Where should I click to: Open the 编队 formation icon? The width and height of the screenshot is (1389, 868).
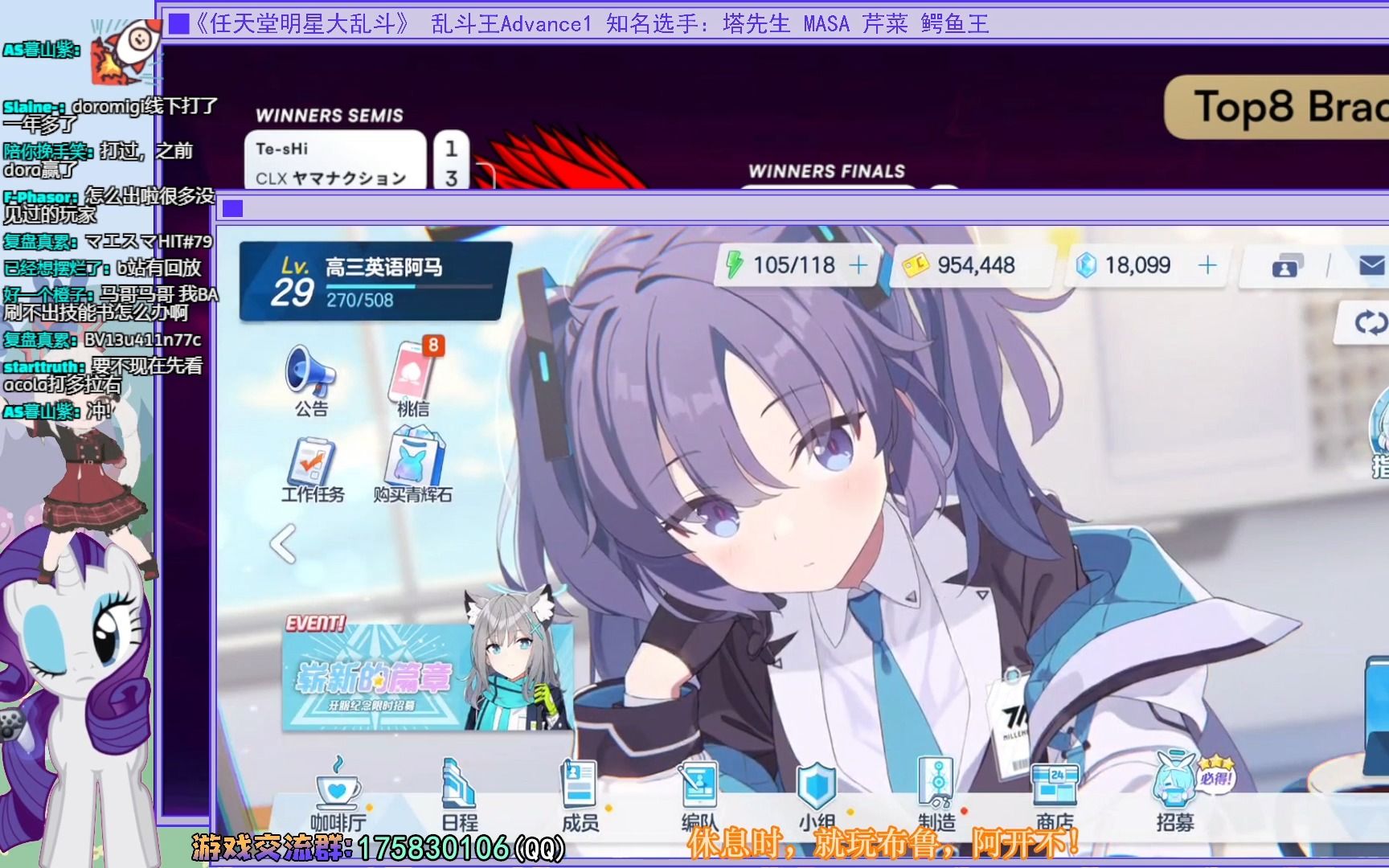click(x=699, y=794)
